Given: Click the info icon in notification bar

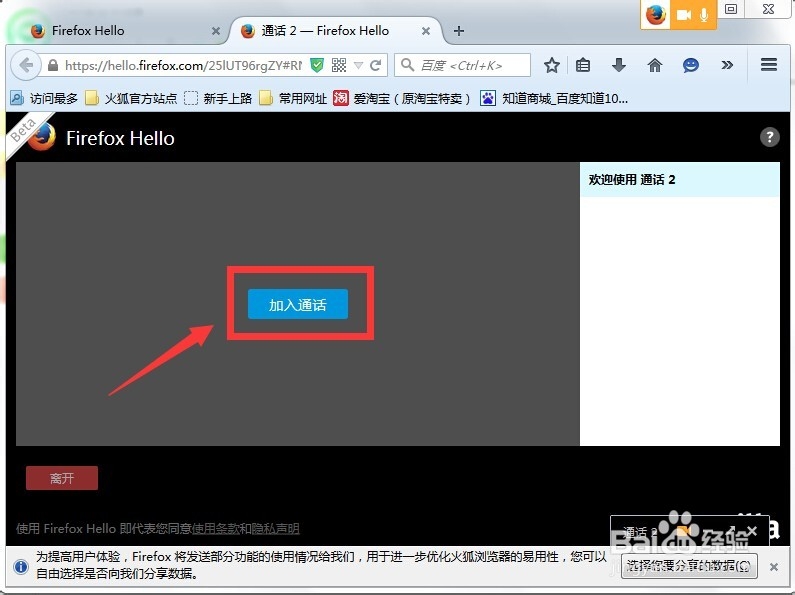Looking at the screenshot, I should click(x=21, y=566).
